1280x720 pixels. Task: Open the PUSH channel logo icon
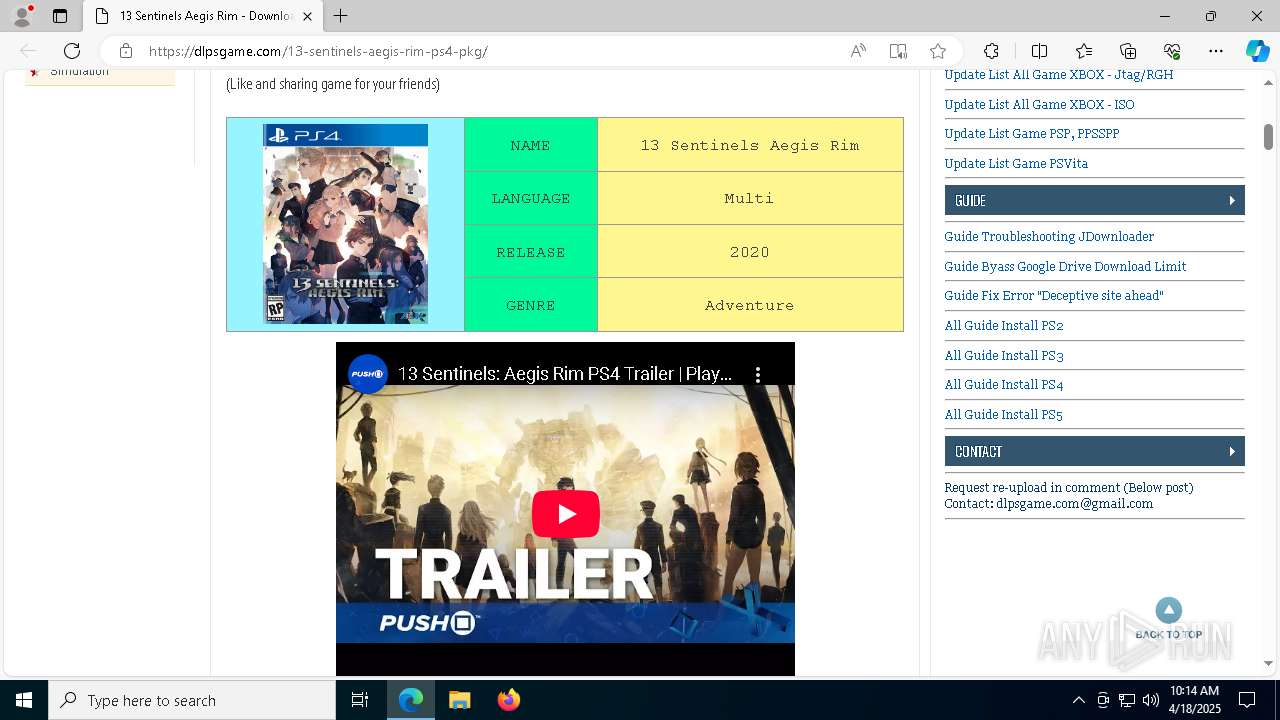[x=367, y=375]
